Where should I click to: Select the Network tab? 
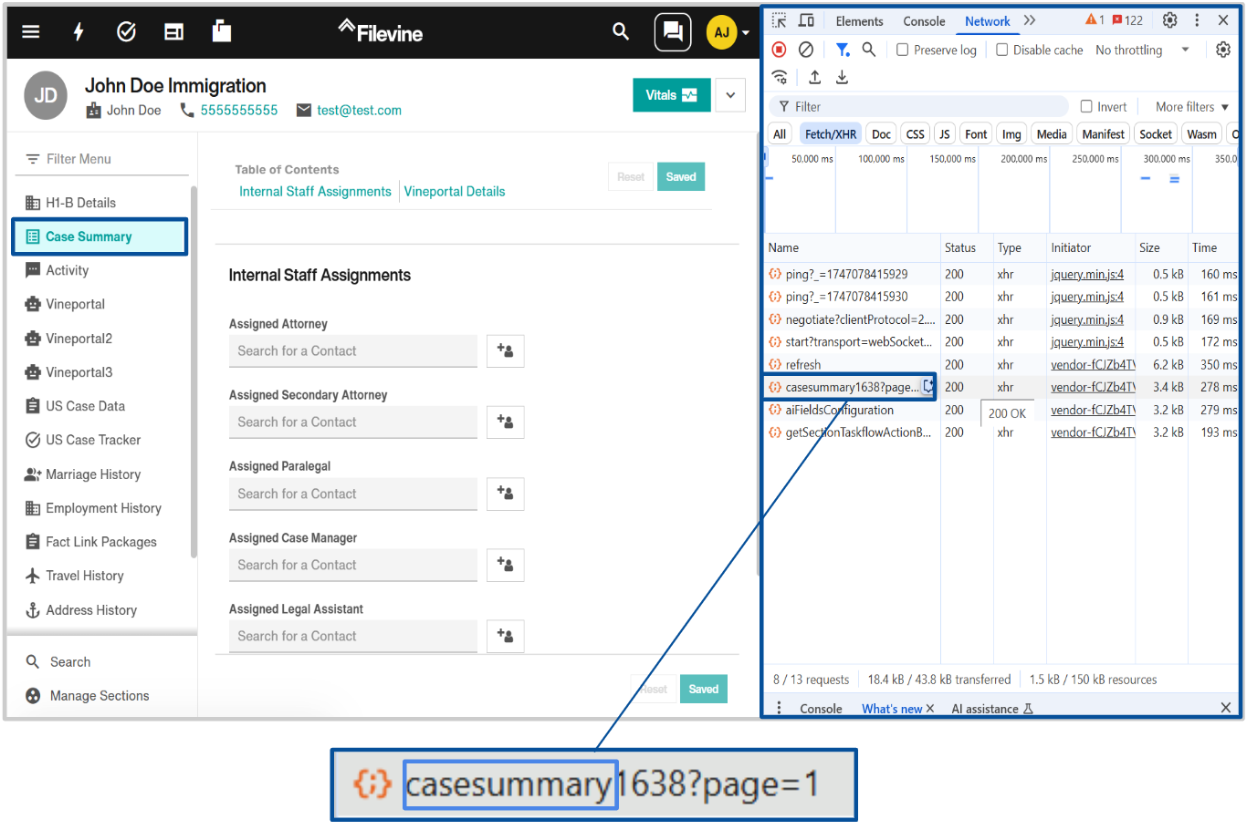click(988, 21)
